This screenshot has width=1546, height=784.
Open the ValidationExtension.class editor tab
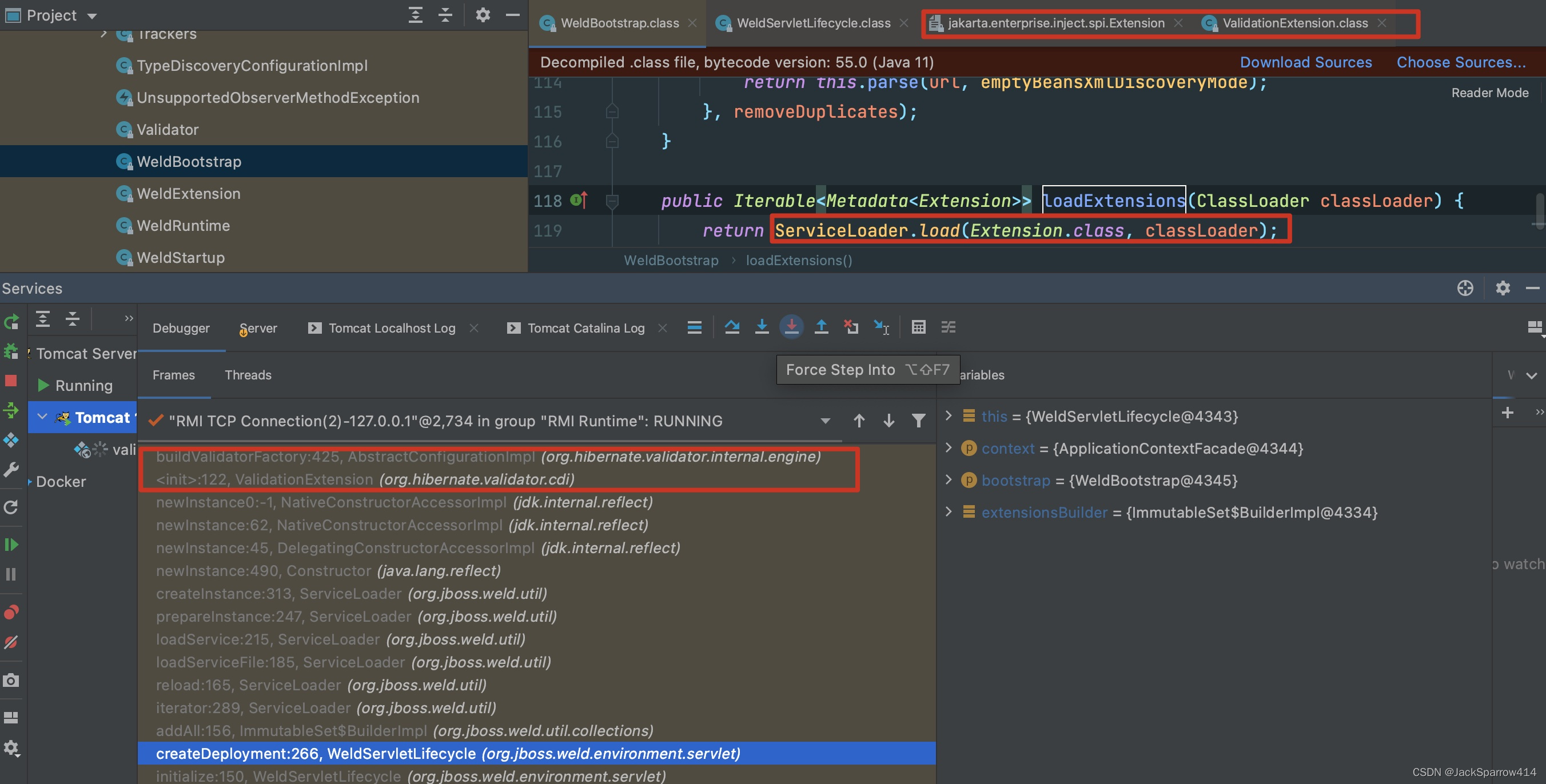coord(1295,23)
